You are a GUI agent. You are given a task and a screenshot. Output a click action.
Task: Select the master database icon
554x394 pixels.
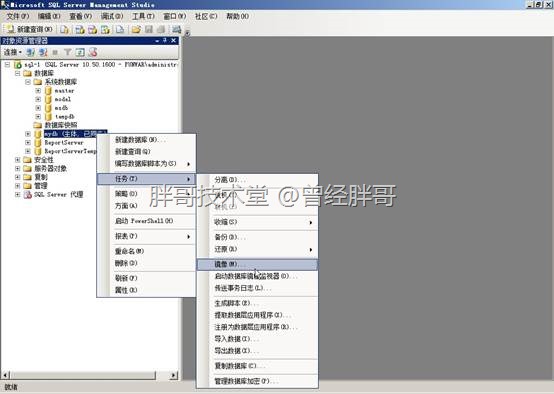click(48, 90)
